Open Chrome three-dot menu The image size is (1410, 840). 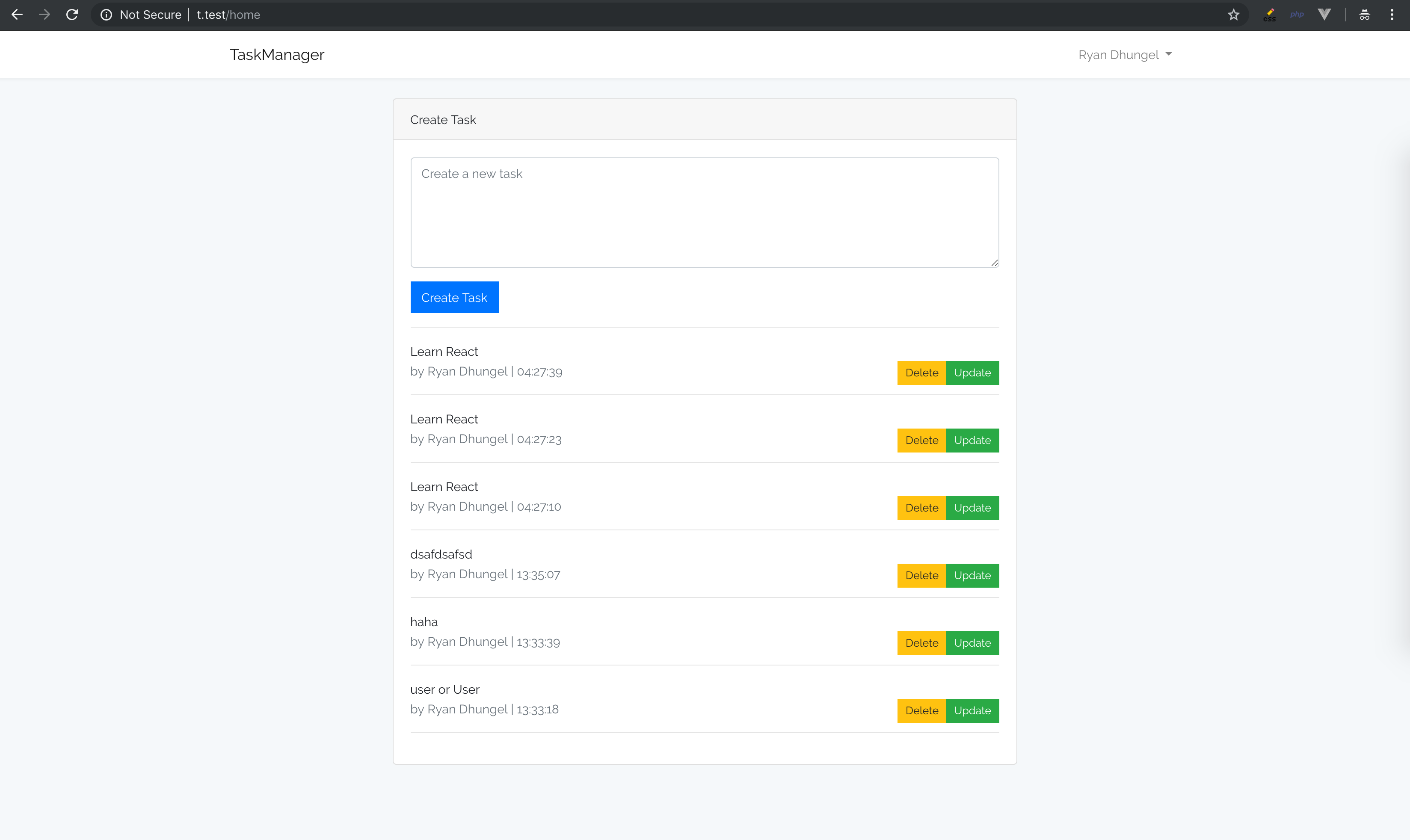1392,15
